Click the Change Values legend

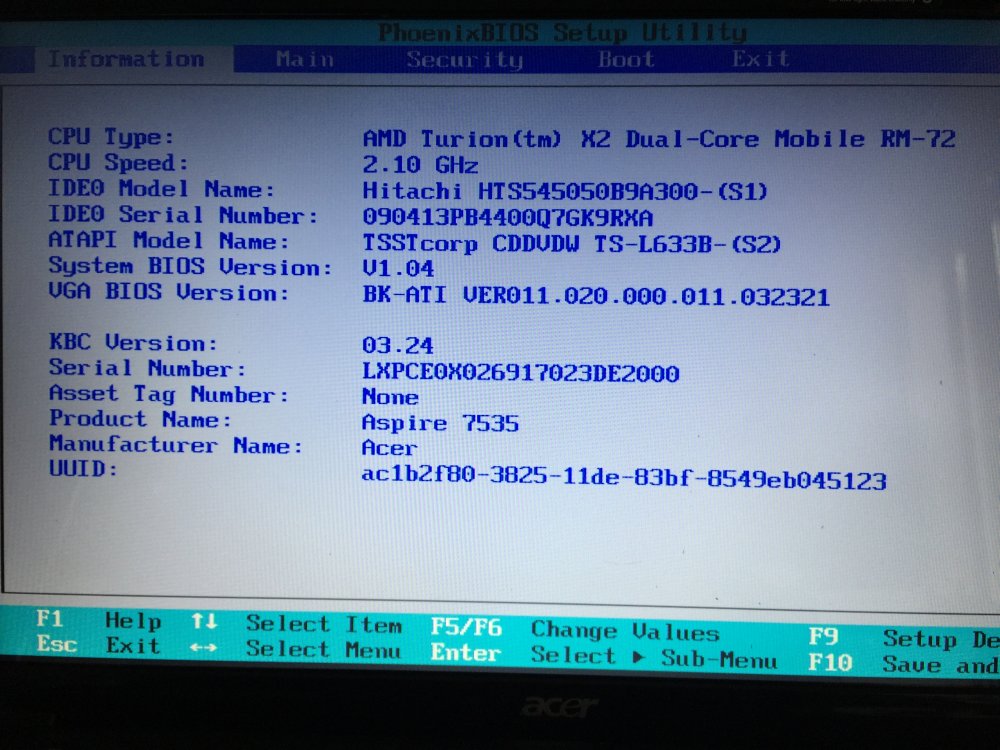[x=625, y=631]
